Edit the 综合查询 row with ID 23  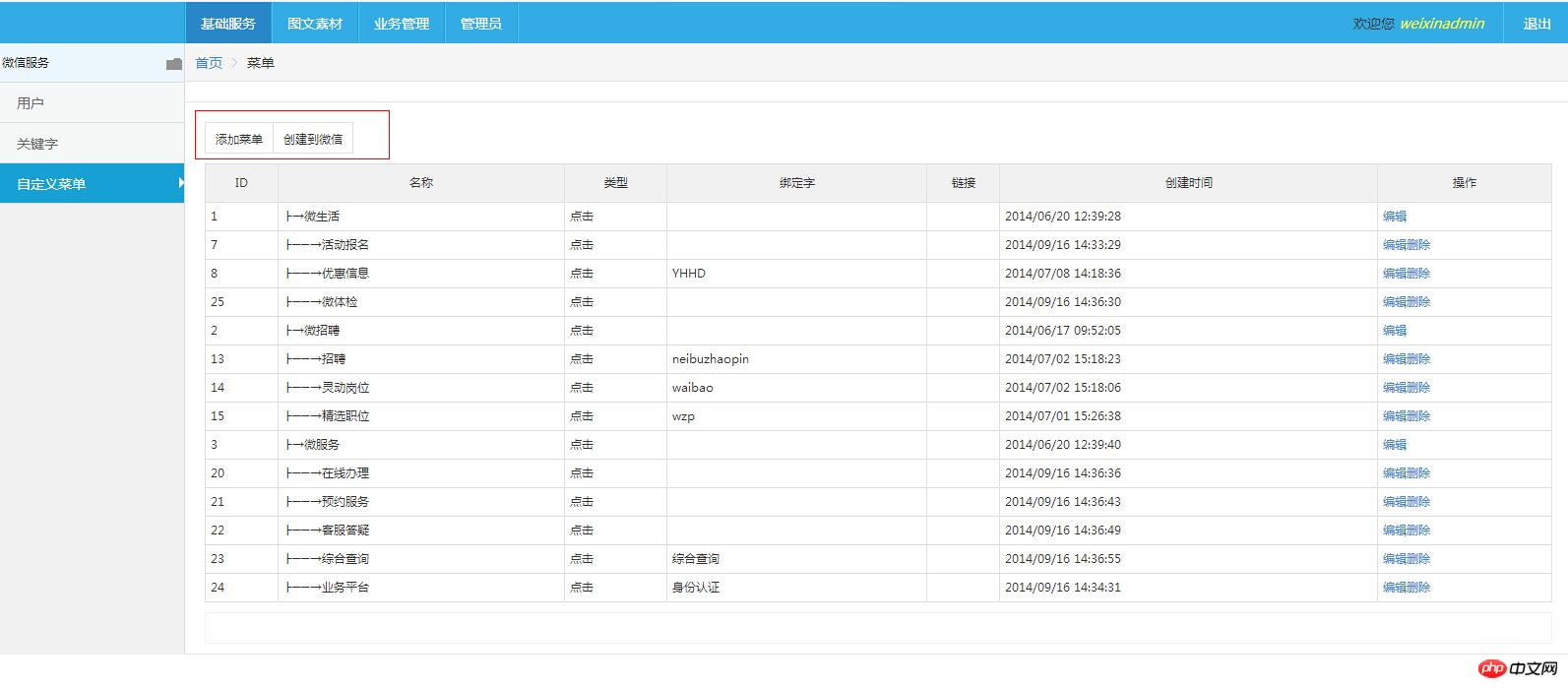click(x=1395, y=559)
